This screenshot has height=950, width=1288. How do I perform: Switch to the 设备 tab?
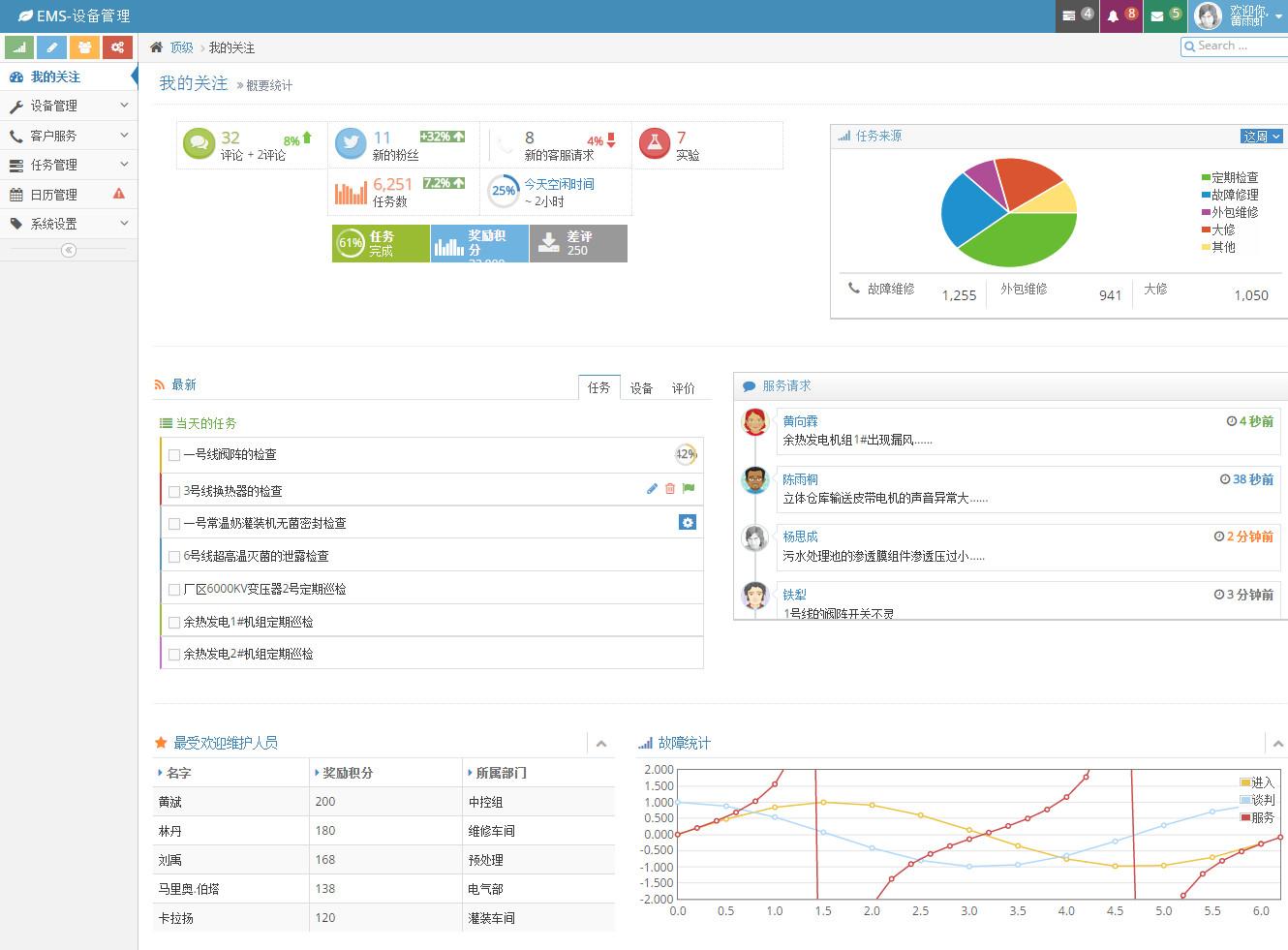[641, 388]
